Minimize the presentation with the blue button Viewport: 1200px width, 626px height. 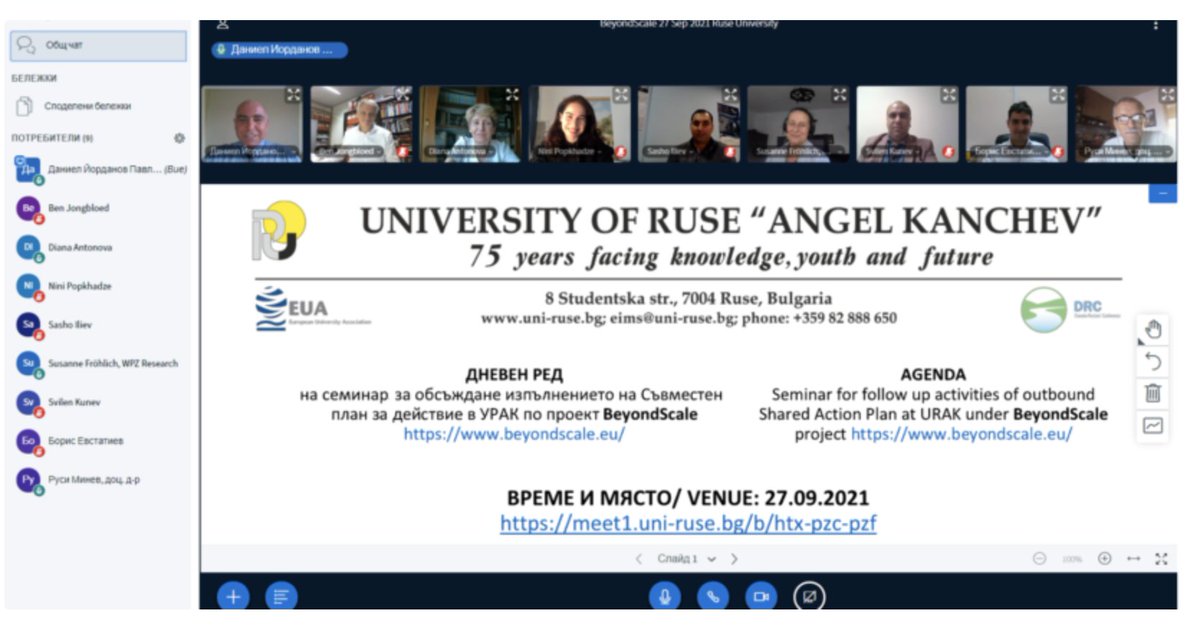(x=1162, y=193)
